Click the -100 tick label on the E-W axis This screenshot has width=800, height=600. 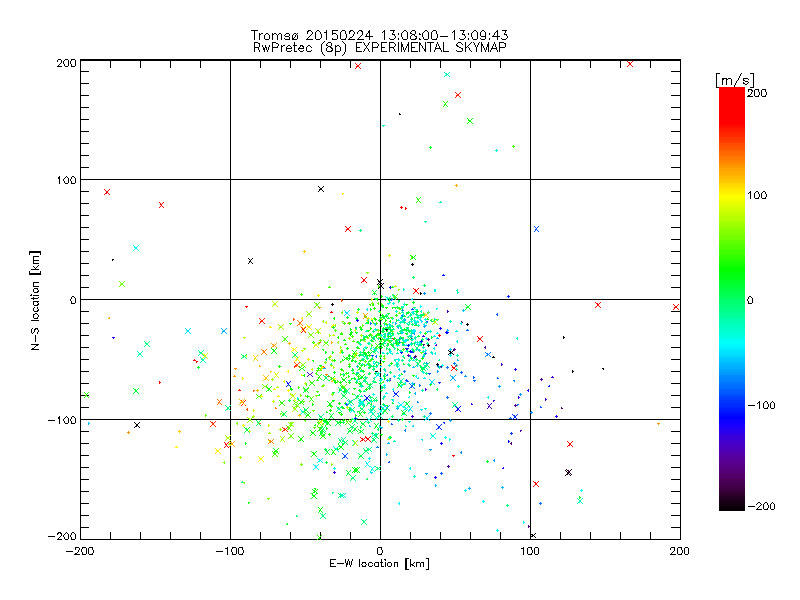pyautogui.click(x=230, y=551)
